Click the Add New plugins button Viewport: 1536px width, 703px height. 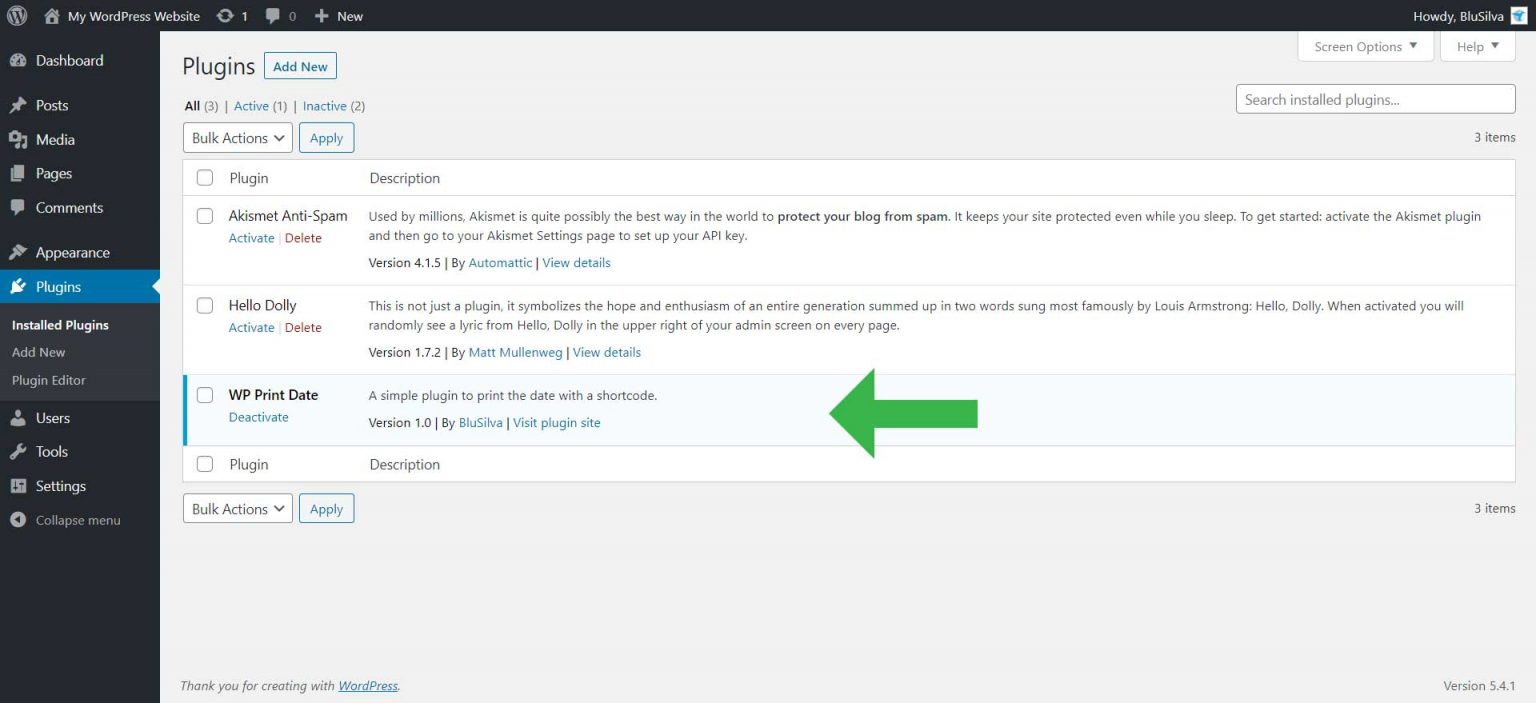(x=300, y=66)
